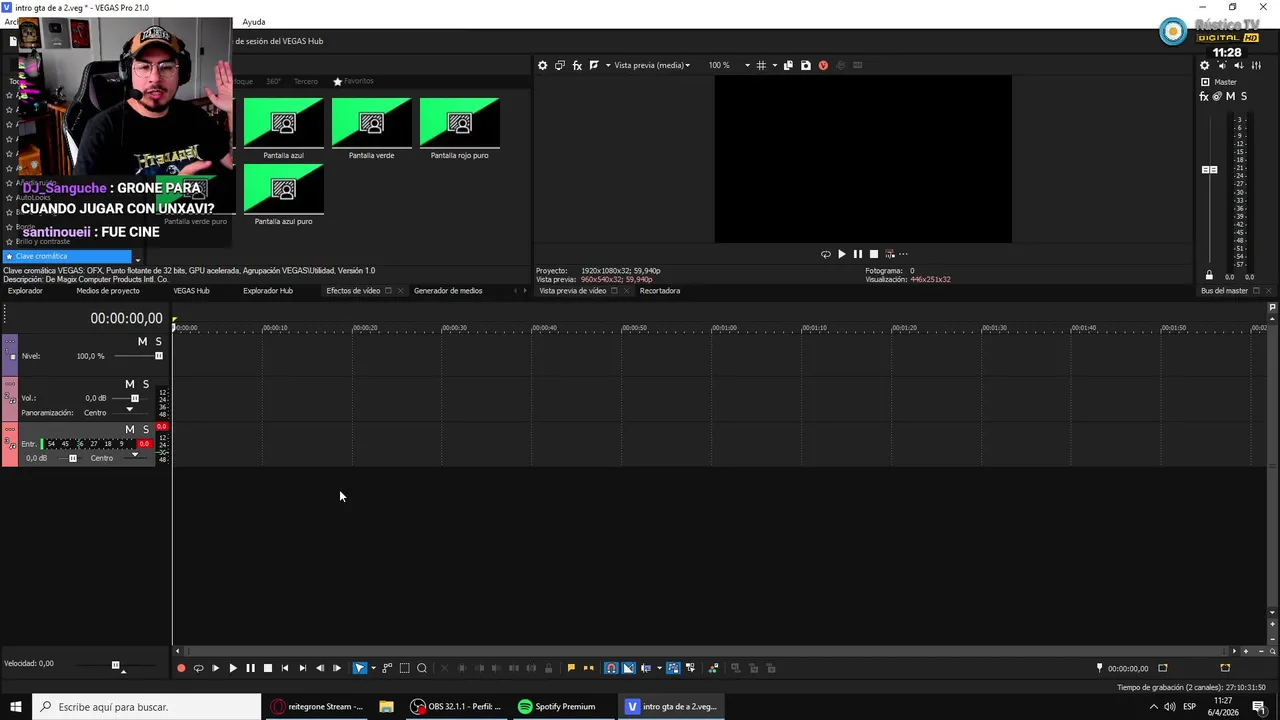
Task: Open Master bus FX
Action: point(1204,96)
